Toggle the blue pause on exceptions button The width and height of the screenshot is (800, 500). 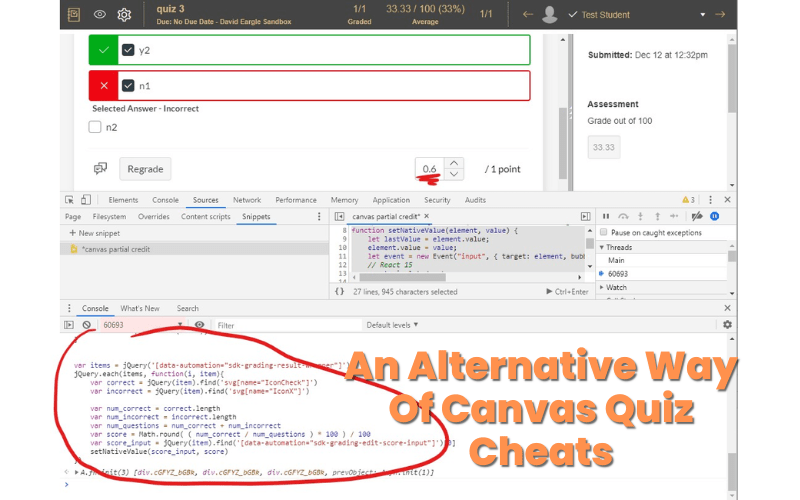pyautogui.click(x=715, y=216)
